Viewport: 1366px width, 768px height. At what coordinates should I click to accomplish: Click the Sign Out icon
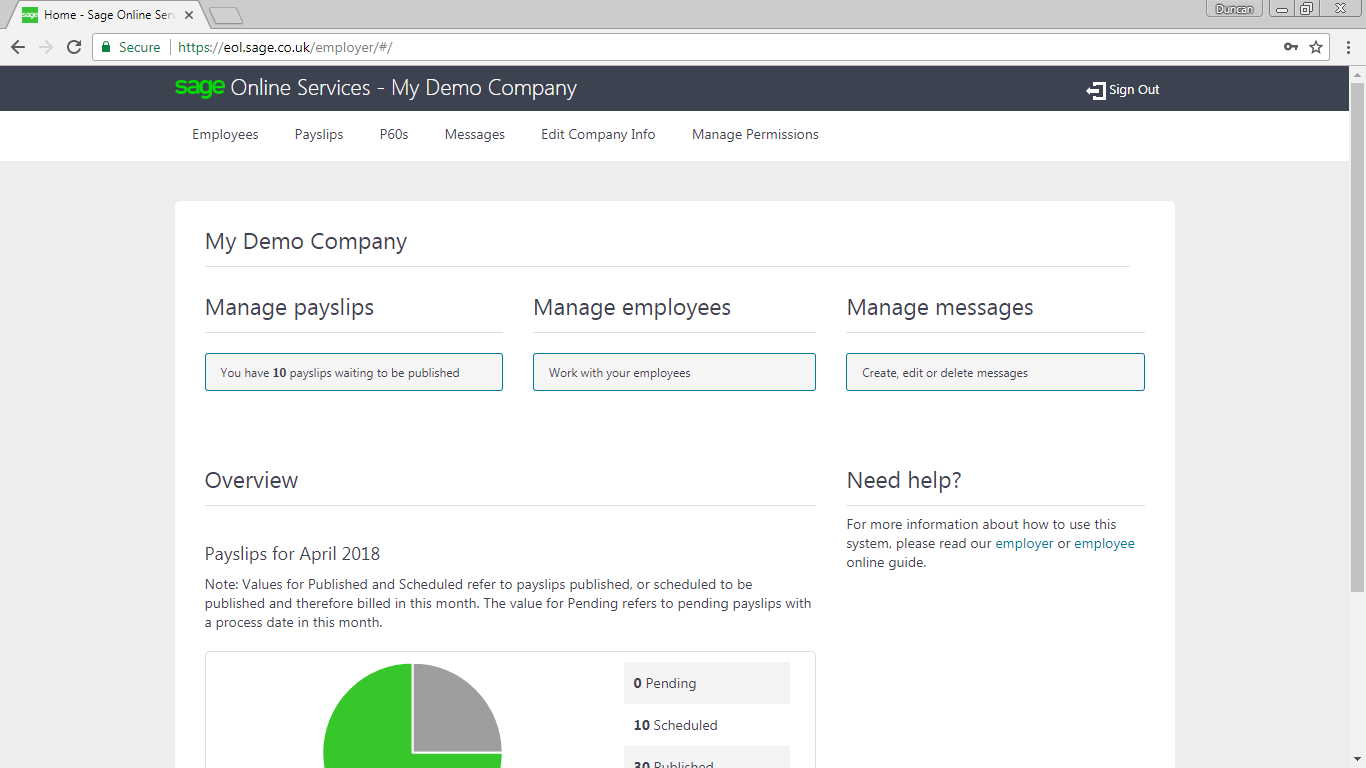[x=1095, y=90]
